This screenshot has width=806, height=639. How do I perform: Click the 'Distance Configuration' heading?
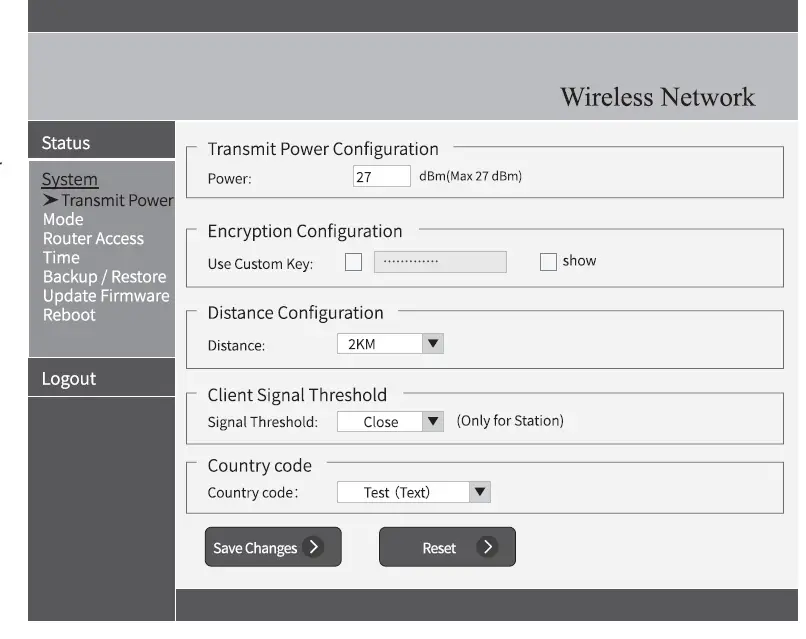pyautogui.click(x=296, y=313)
